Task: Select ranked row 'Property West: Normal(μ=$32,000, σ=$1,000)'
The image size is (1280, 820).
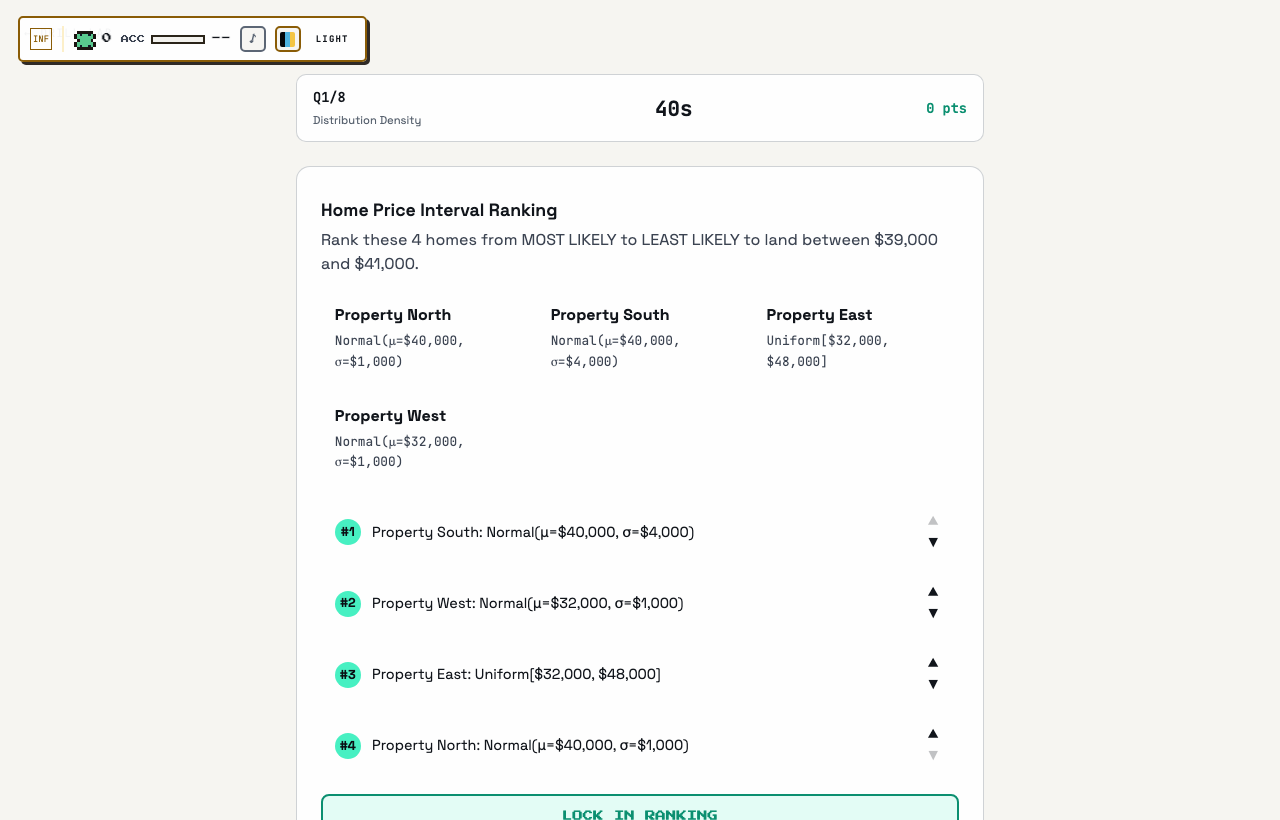Action: click(x=640, y=603)
